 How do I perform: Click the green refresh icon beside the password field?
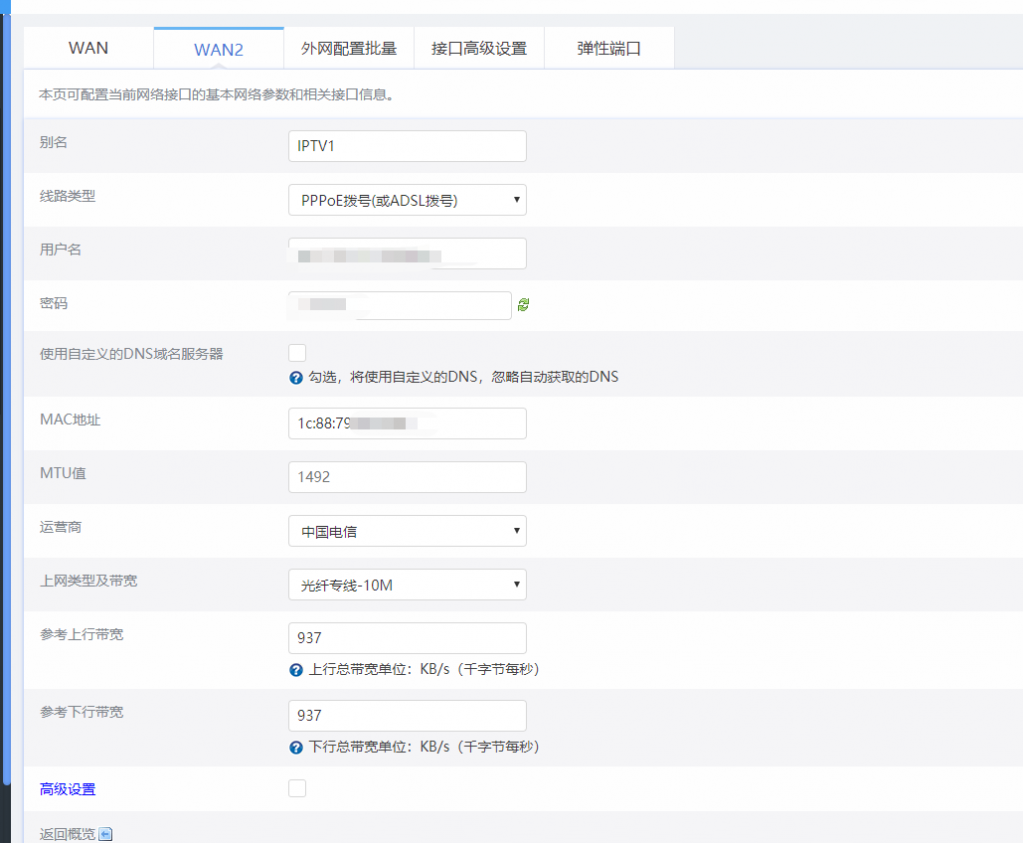pyautogui.click(x=523, y=305)
